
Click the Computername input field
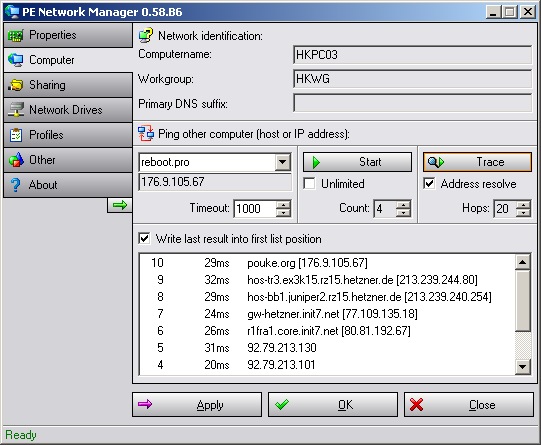412,55
